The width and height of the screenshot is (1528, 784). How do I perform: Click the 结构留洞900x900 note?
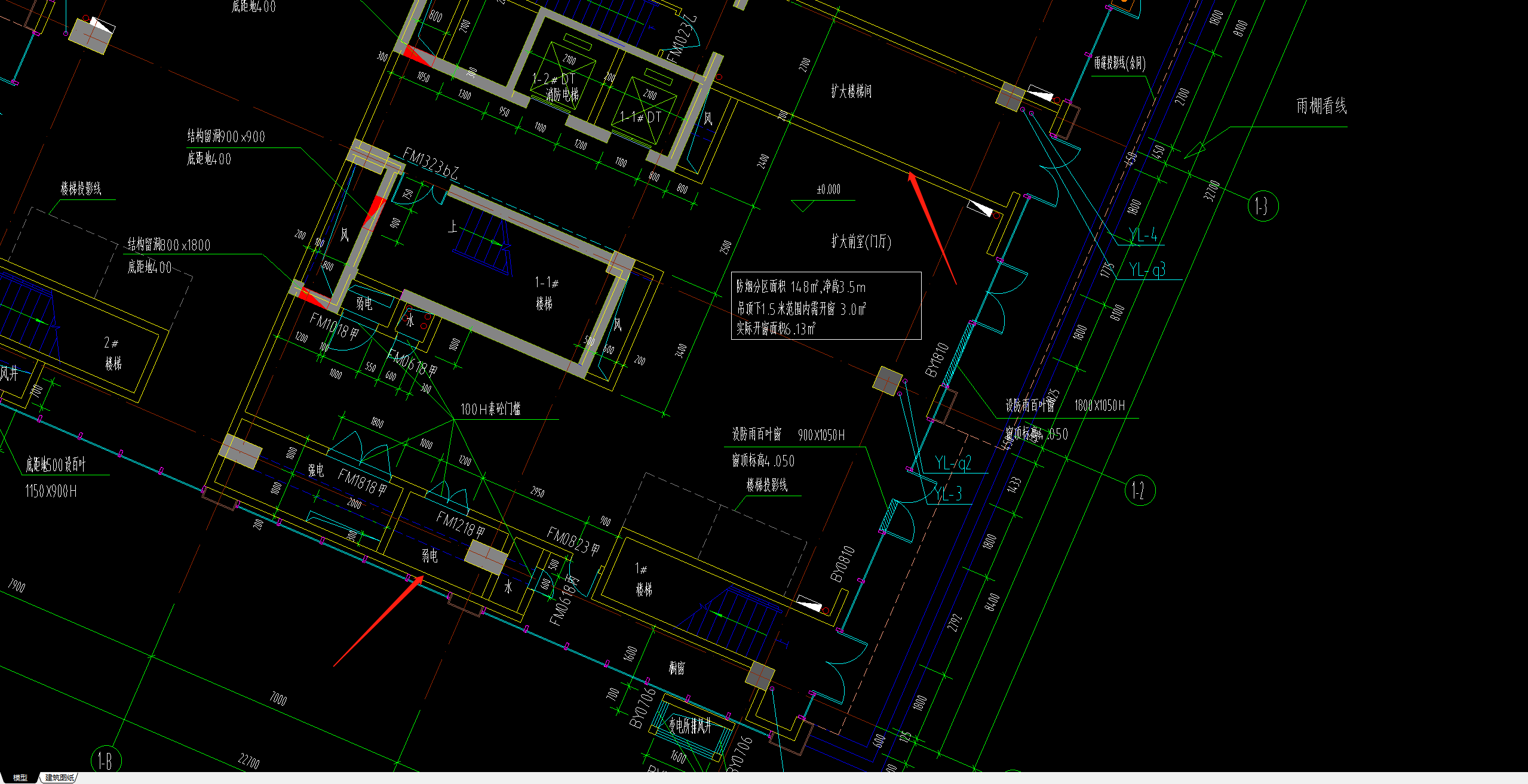coord(226,136)
